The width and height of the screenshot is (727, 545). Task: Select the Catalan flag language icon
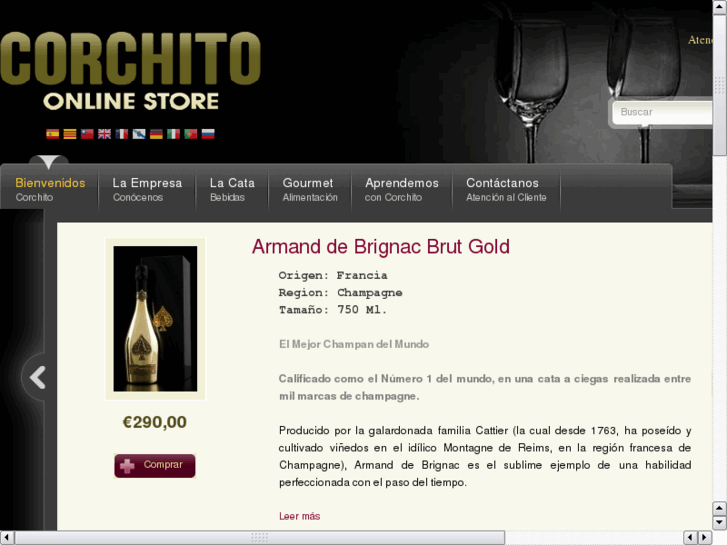click(70, 134)
